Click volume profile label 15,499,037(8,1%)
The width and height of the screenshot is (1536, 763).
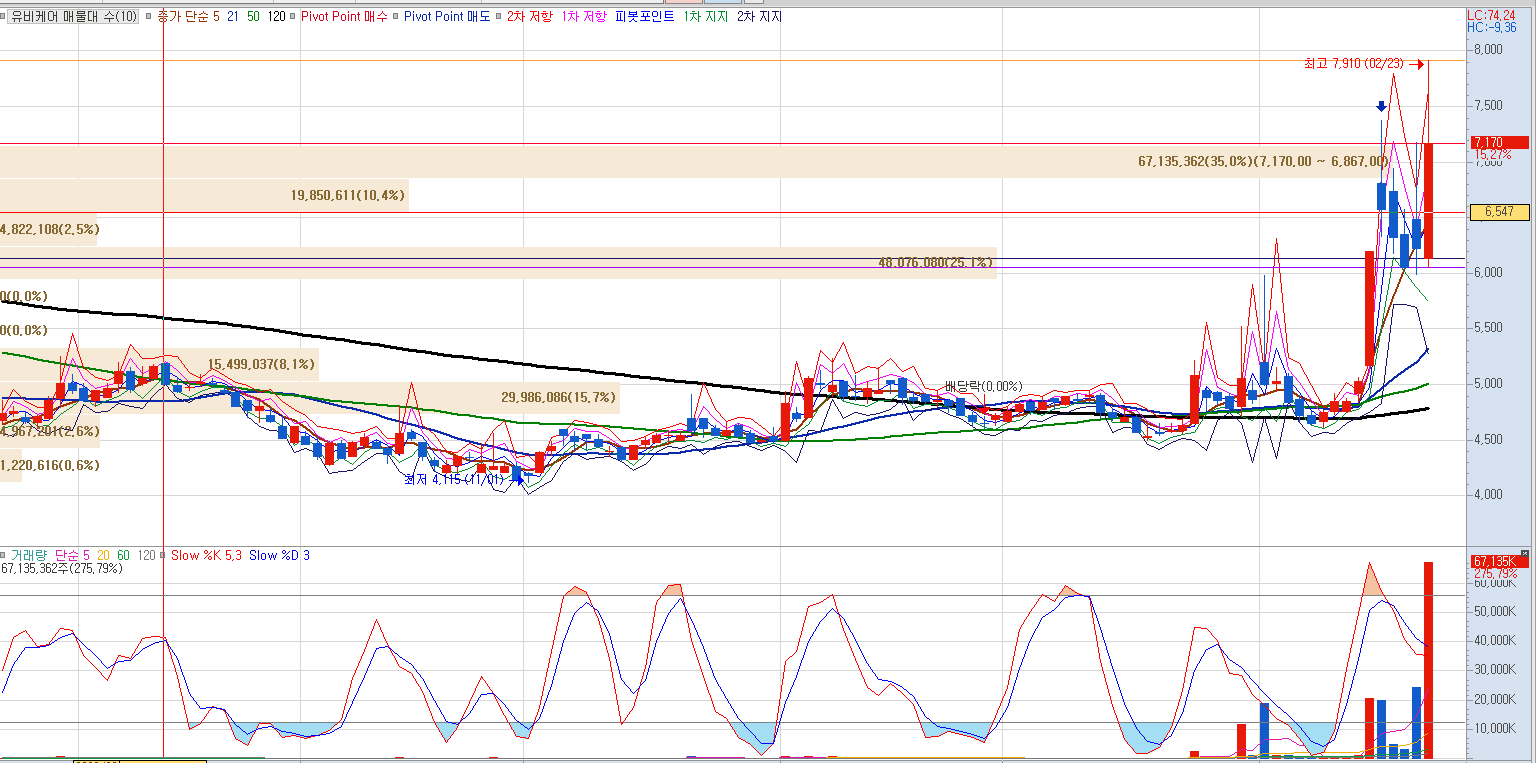tap(262, 364)
